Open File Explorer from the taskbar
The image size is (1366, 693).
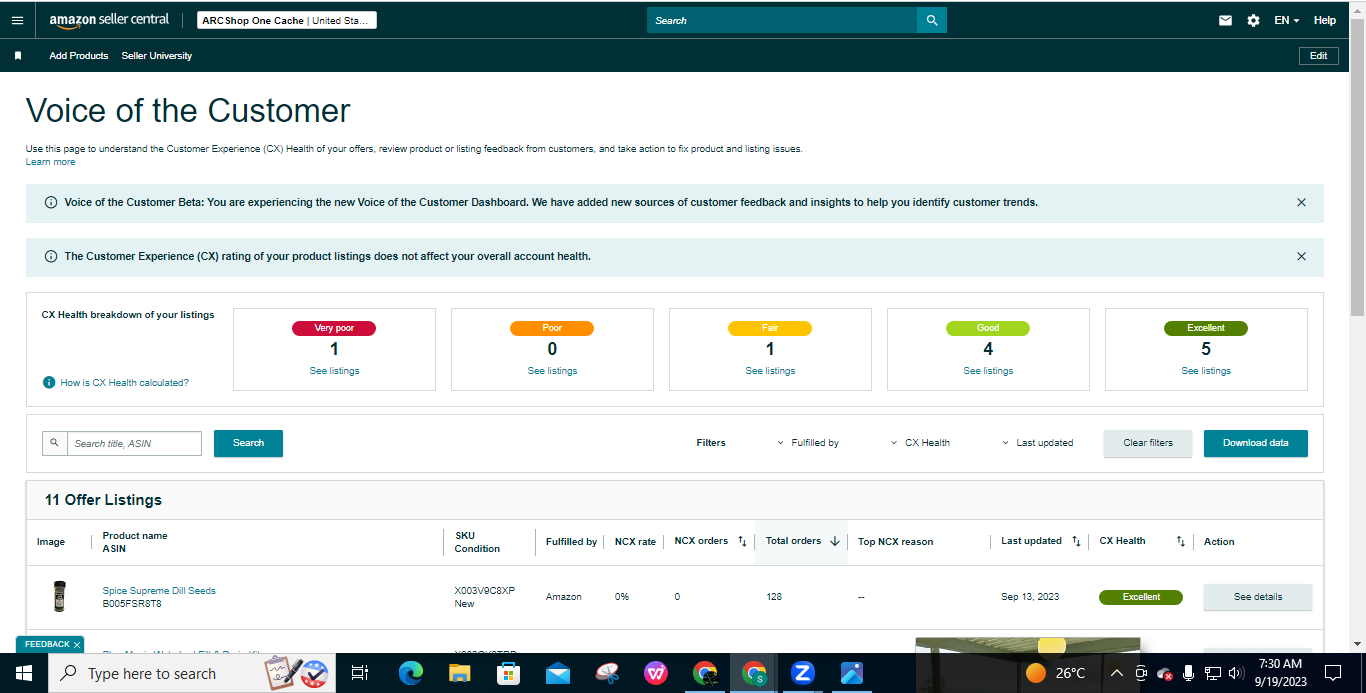(460, 673)
